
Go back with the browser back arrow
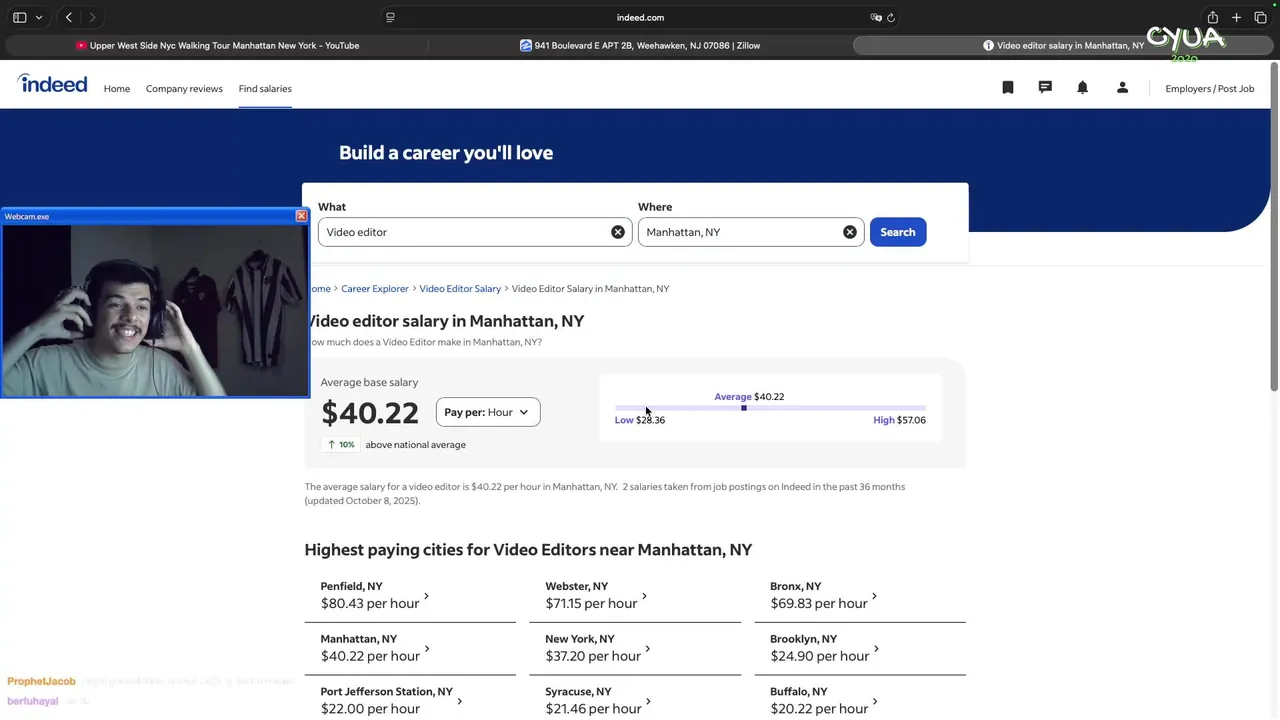pyautogui.click(x=69, y=17)
